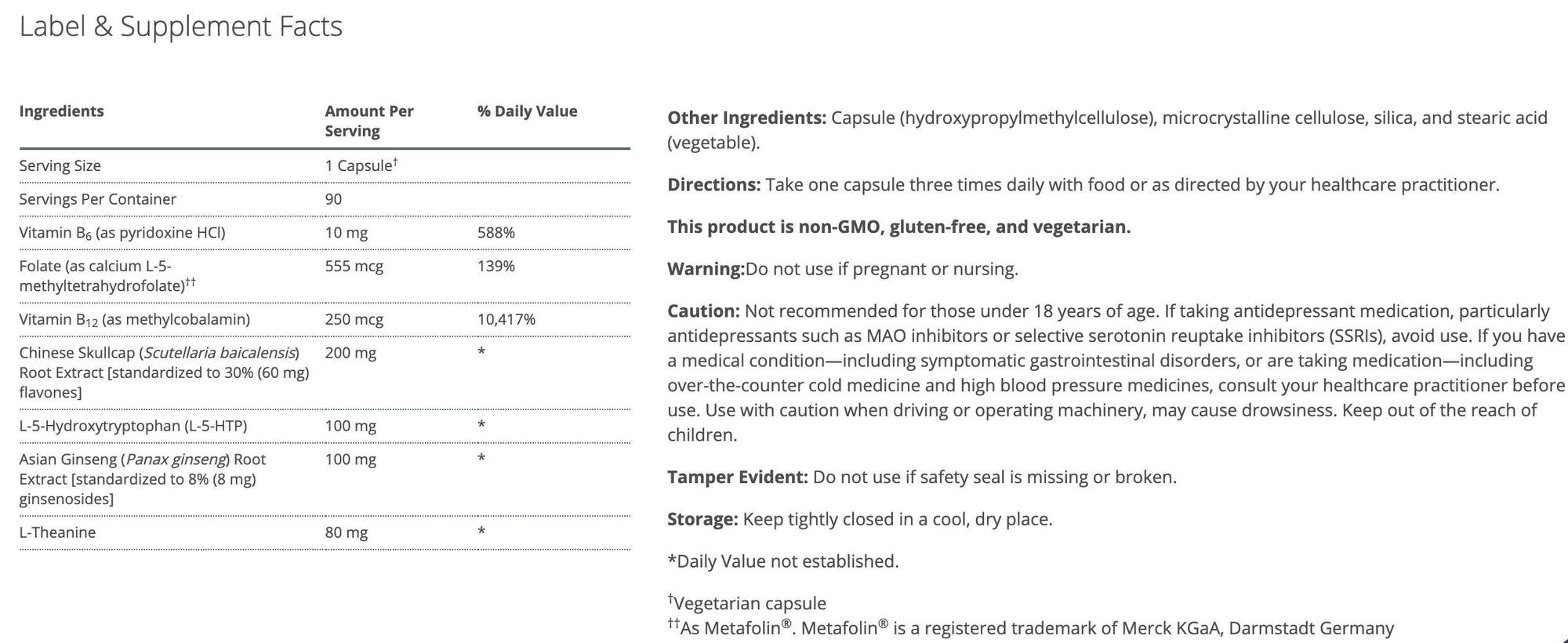Click the Caution label paragraph heading
Viewport: 1568px width, 643px height.
click(x=702, y=311)
